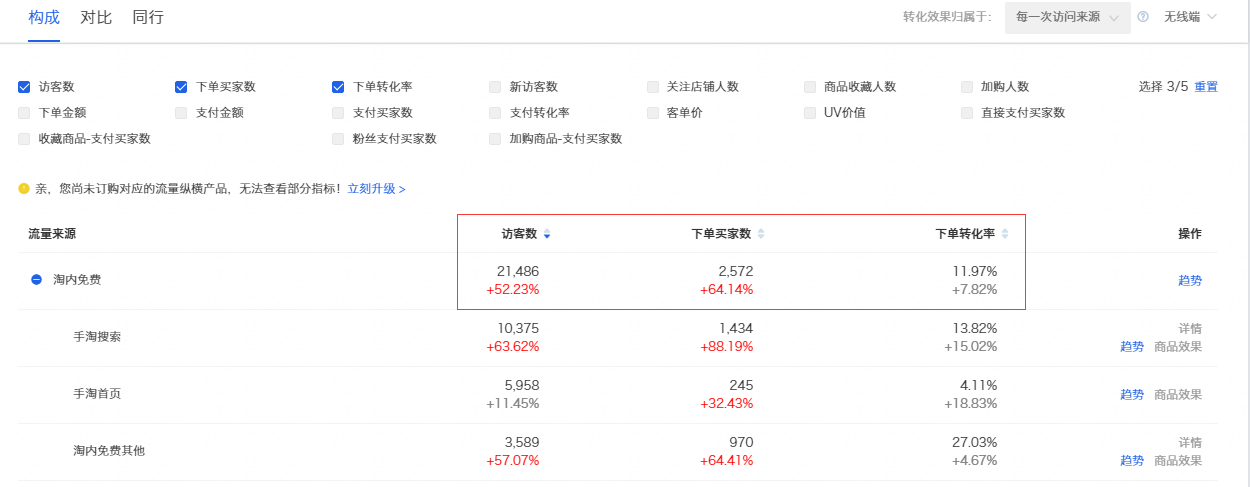The image size is (1250, 487).
Task: Open 趋势 for 手淘搜索 row
Action: coord(1132,347)
